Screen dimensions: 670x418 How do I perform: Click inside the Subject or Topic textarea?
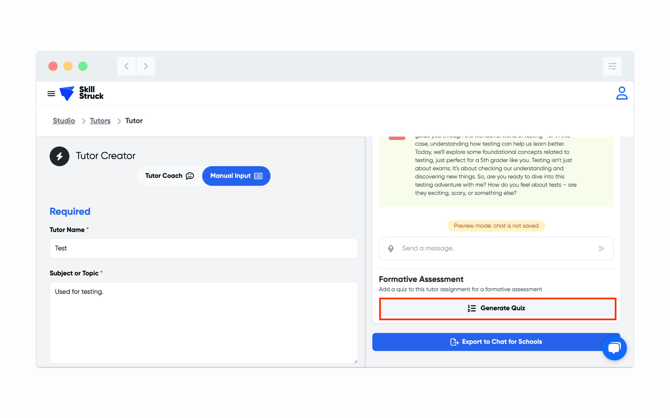pyautogui.click(x=203, y=322)
